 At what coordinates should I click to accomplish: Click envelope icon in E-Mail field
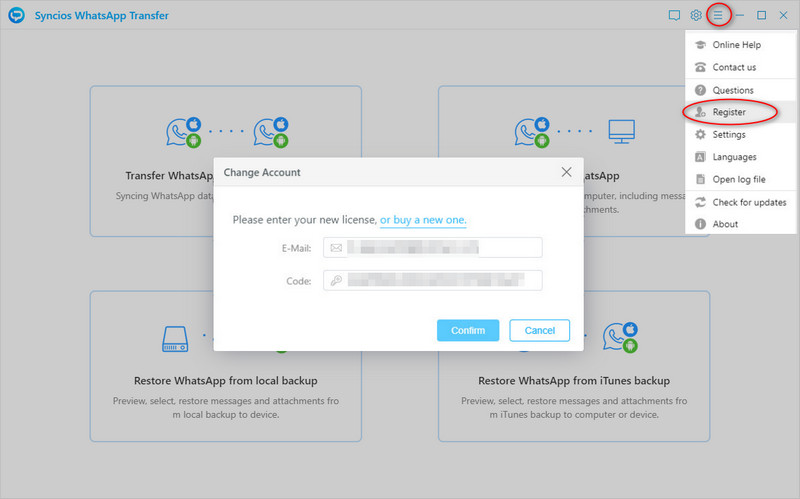336,248
